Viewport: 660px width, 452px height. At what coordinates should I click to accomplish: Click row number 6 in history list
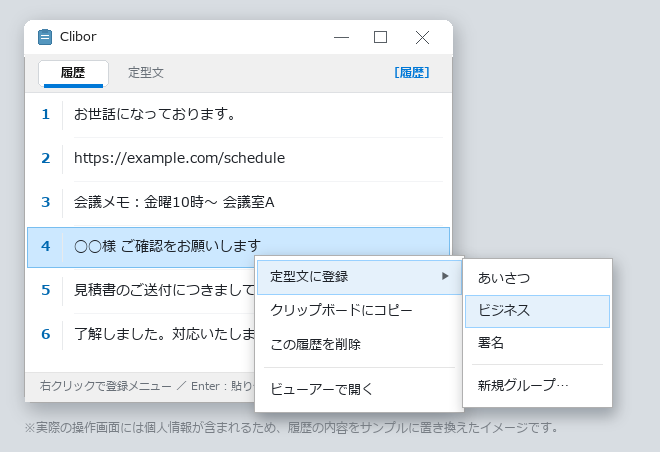45,334
